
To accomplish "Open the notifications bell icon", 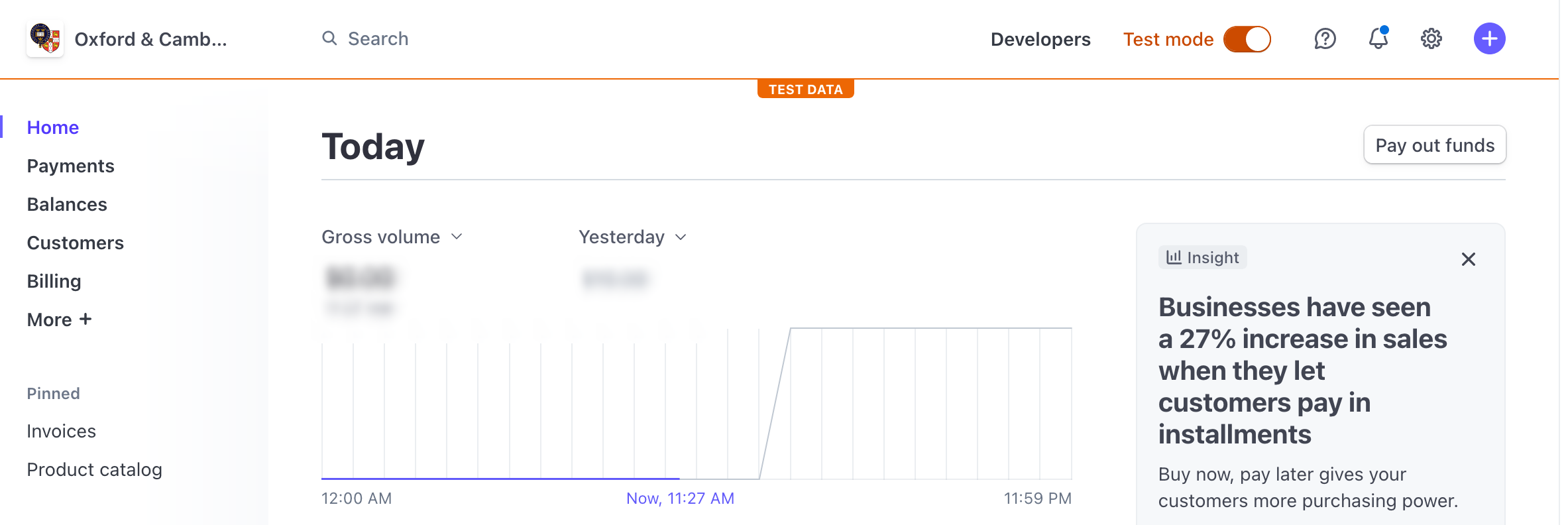I will (x=1378, y=38).
